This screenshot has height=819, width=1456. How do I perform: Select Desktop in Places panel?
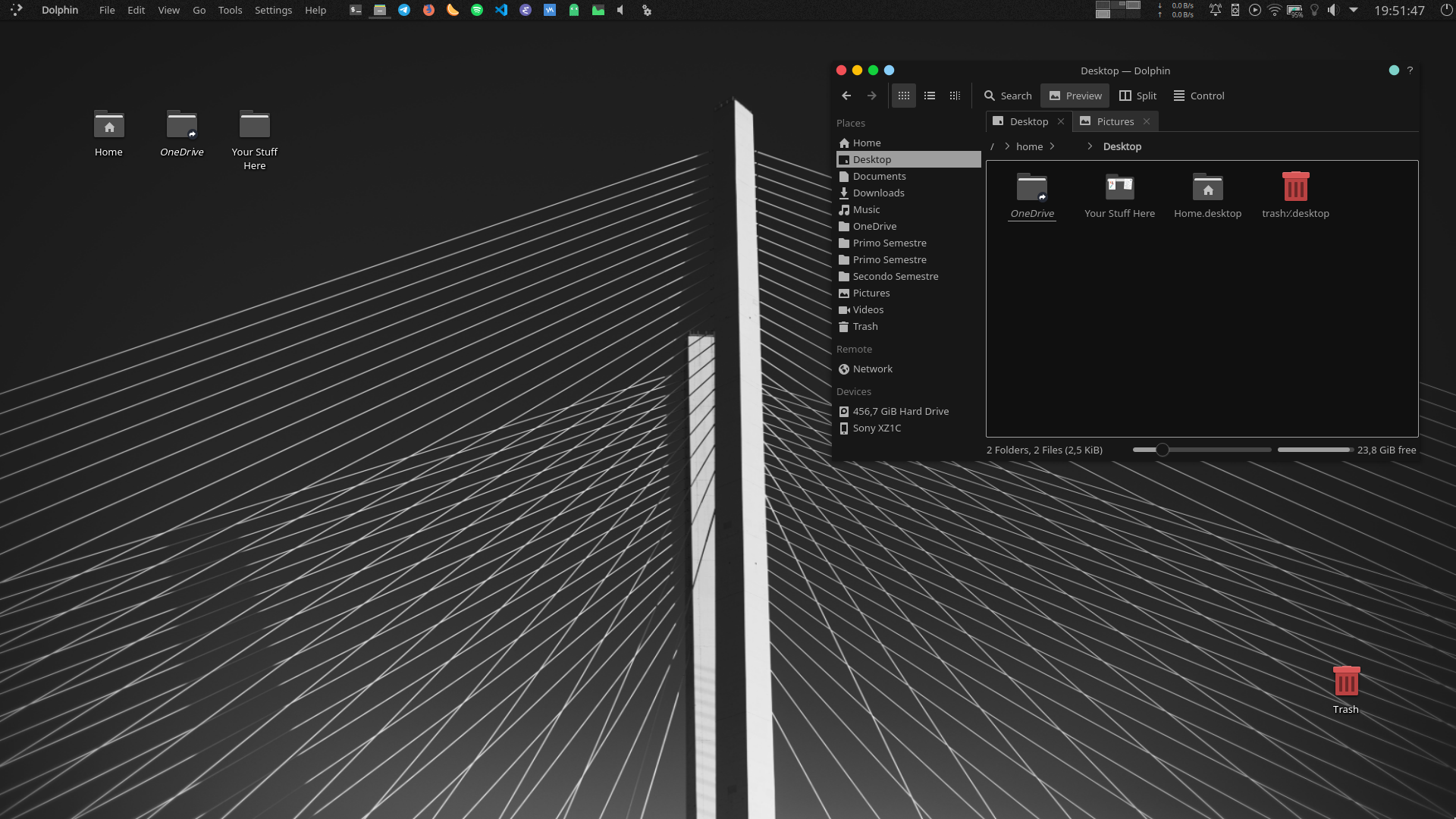coord(908,159)
